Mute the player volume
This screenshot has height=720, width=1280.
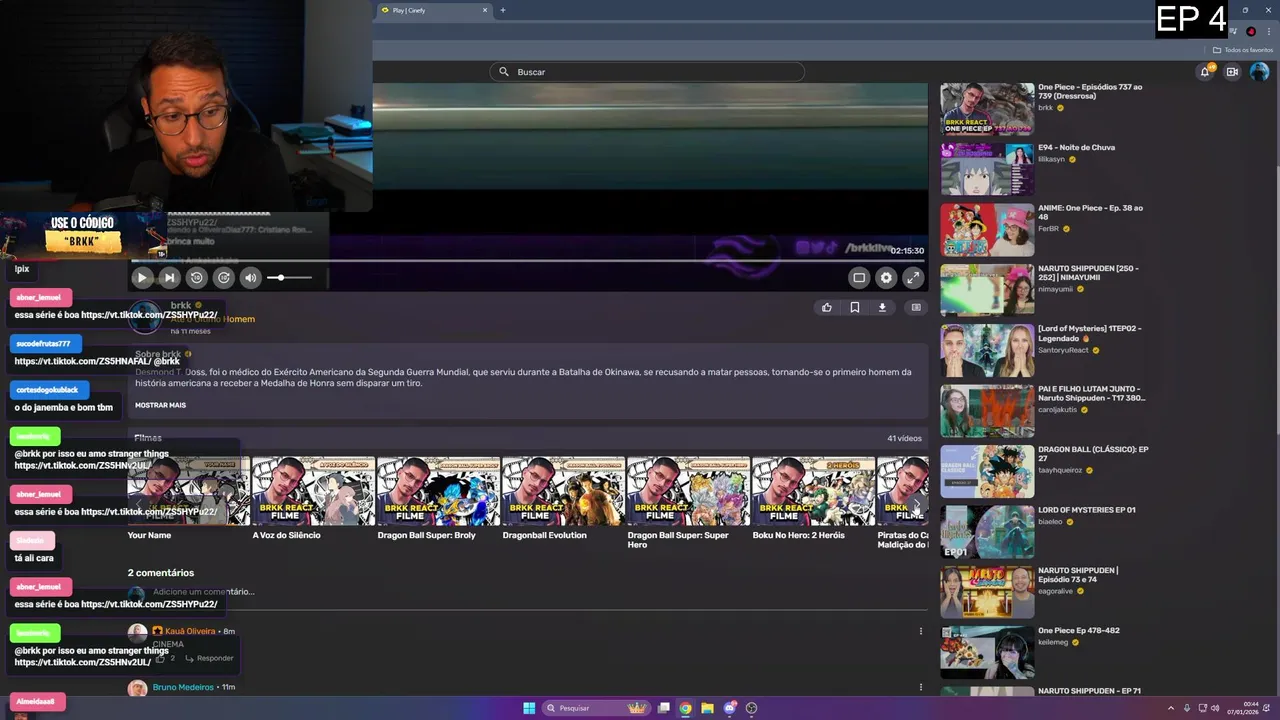click(251, 278)
